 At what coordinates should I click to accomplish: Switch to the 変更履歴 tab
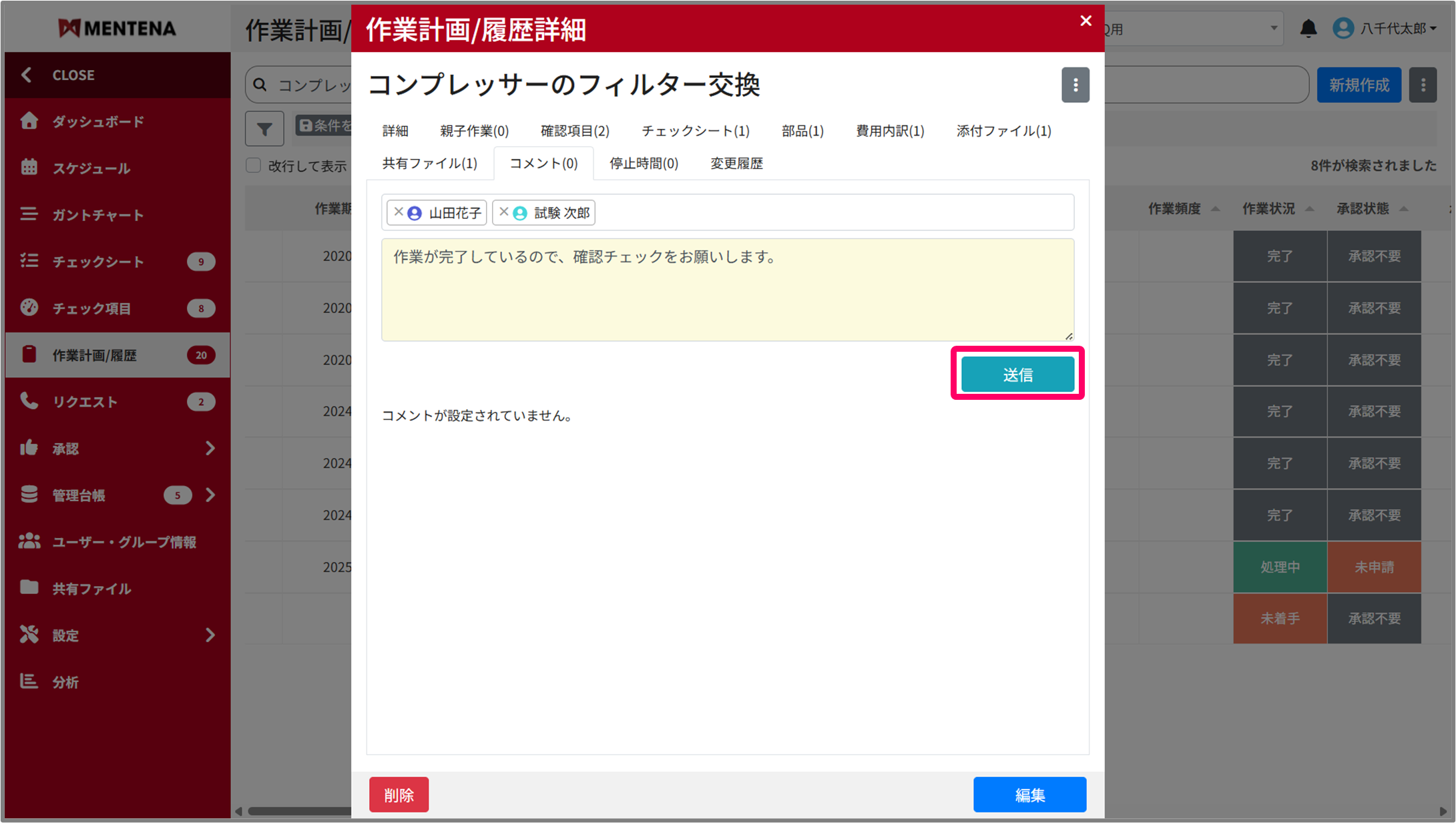[736, 164]
